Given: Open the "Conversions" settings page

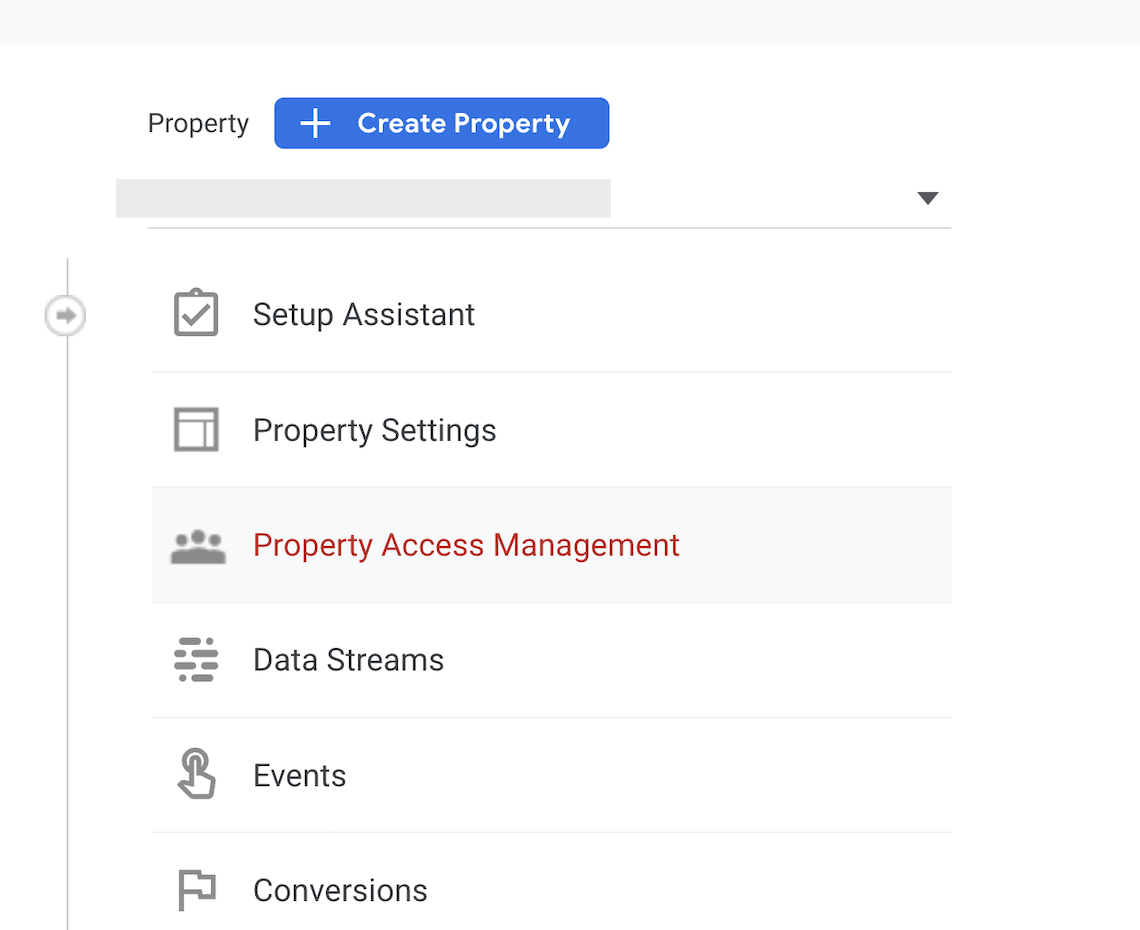Looking at the screenshot, I should point(341,889).
